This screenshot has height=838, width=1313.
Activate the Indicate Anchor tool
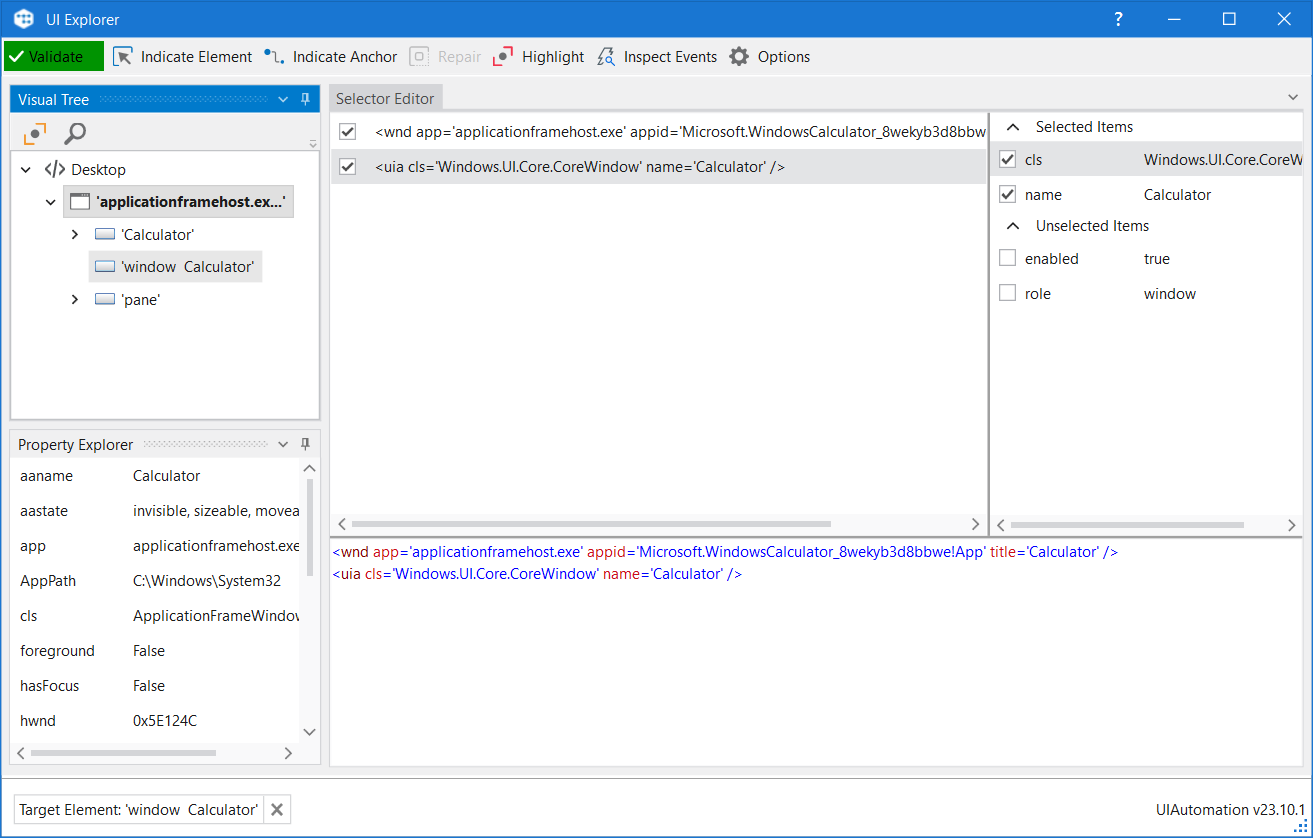330,57
